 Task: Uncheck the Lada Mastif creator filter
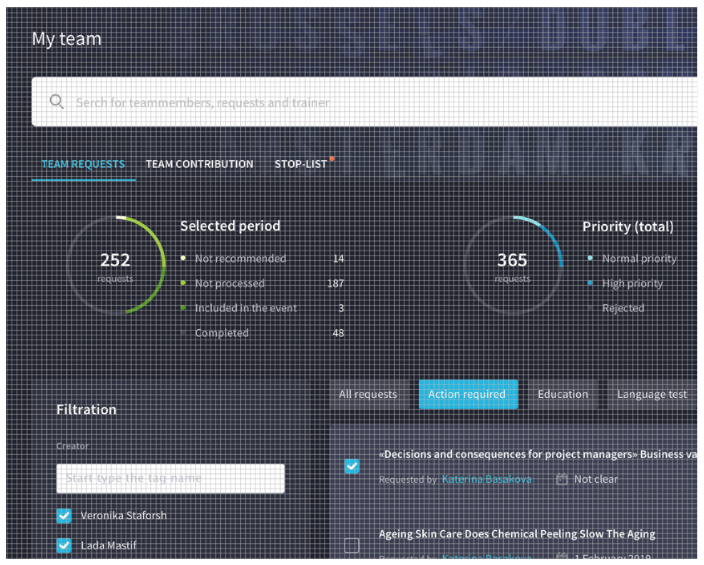point(64,546)
